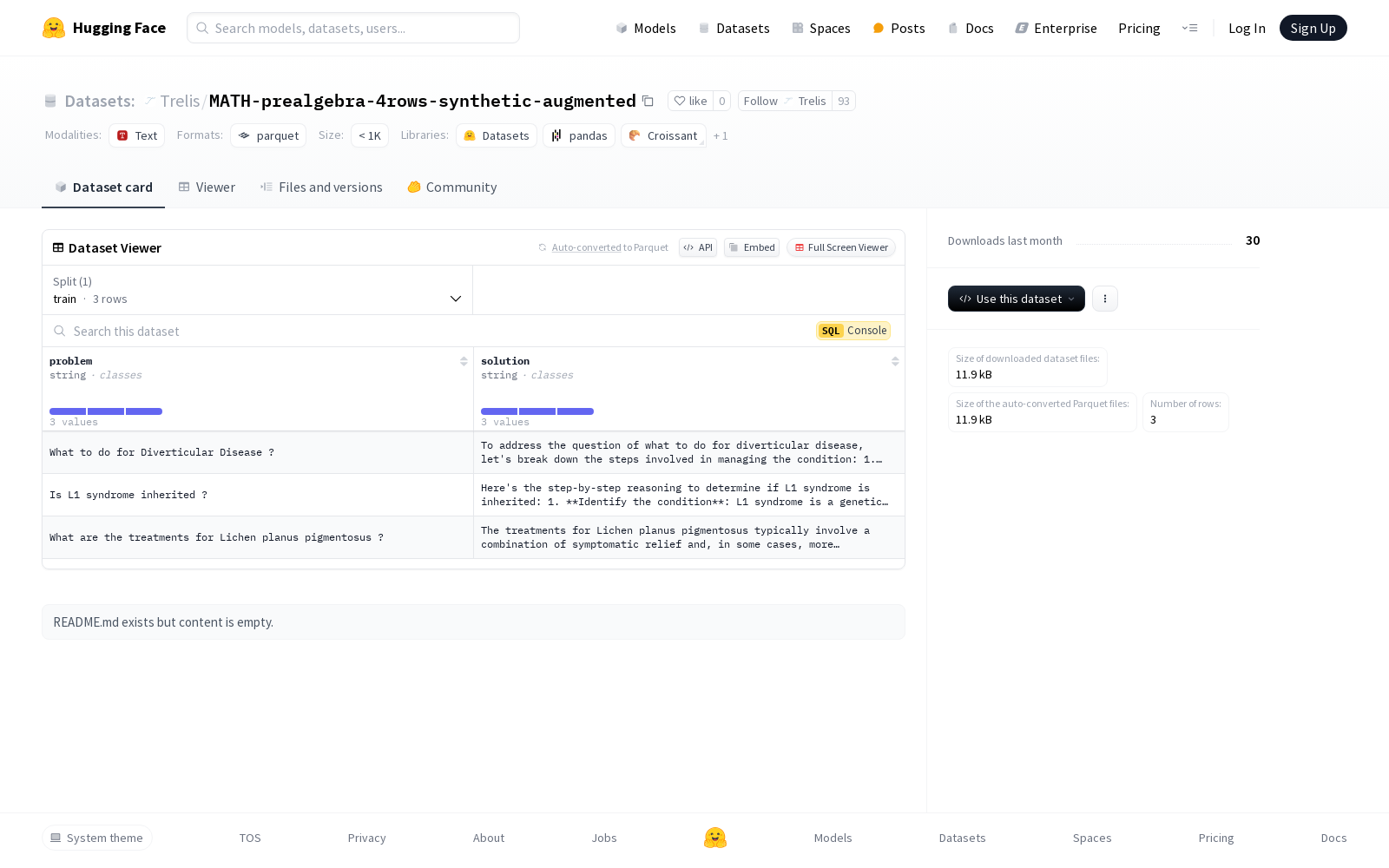Sort the problem column with its arrows

(464, 361)
